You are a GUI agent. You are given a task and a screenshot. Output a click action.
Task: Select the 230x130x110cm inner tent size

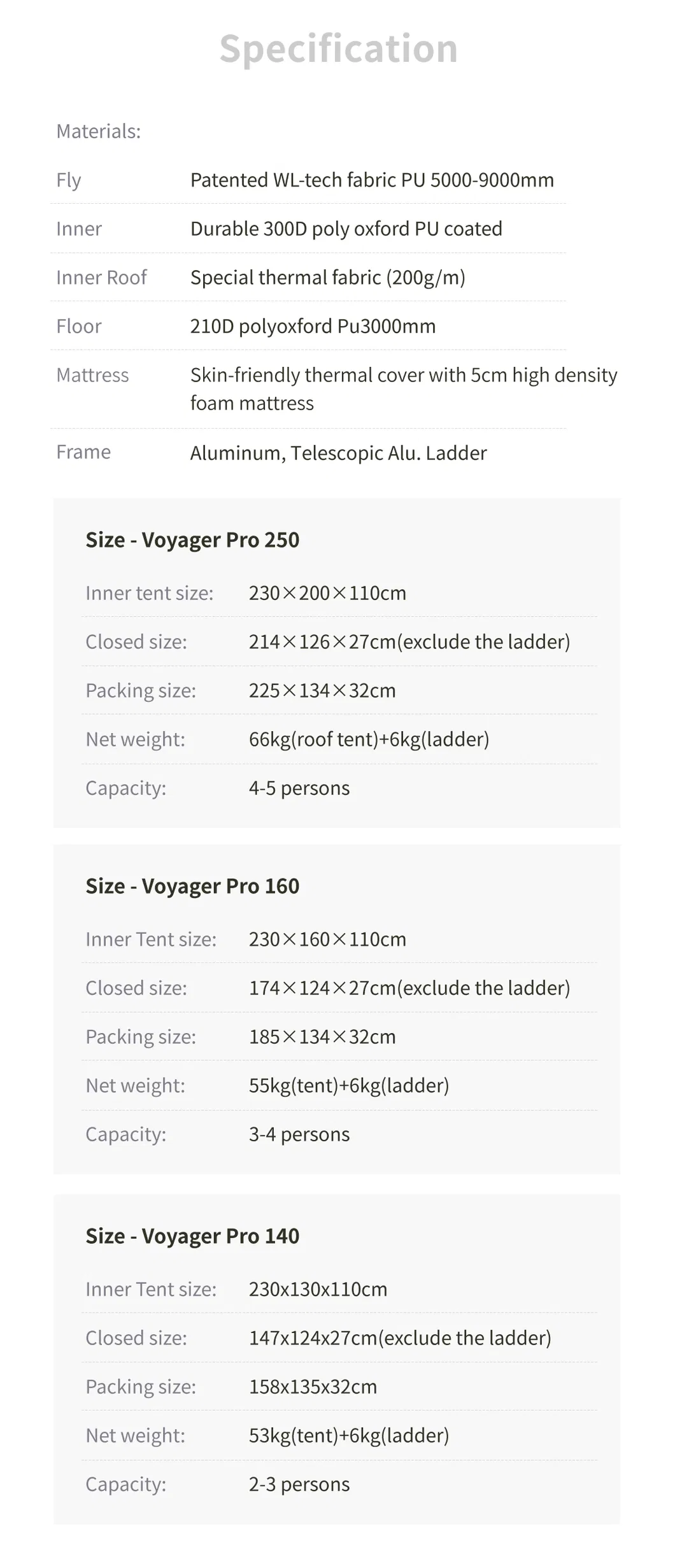coord(318,1289)
